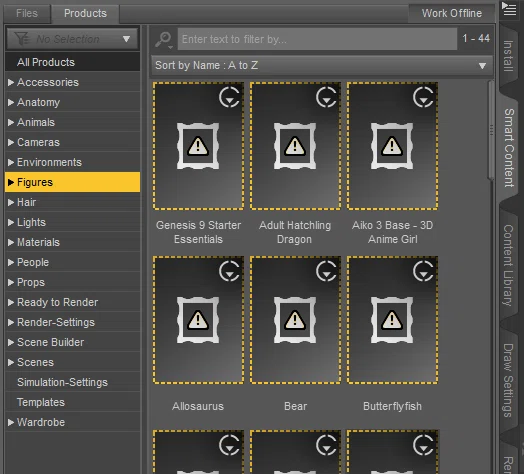Select Render-Settings category
Viewport: 524px width, 474px height.
click(x=73, y=323)
